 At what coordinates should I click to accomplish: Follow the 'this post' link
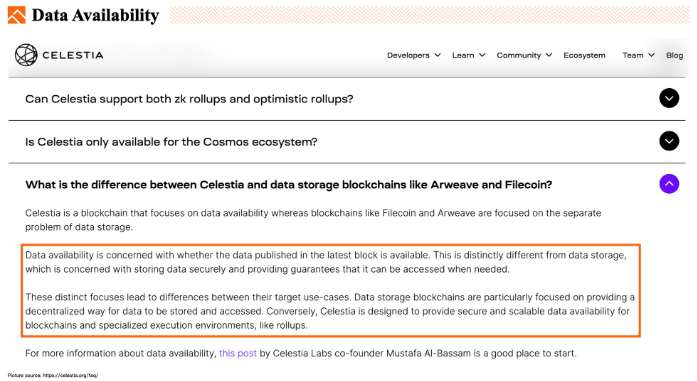click(238, 353)
